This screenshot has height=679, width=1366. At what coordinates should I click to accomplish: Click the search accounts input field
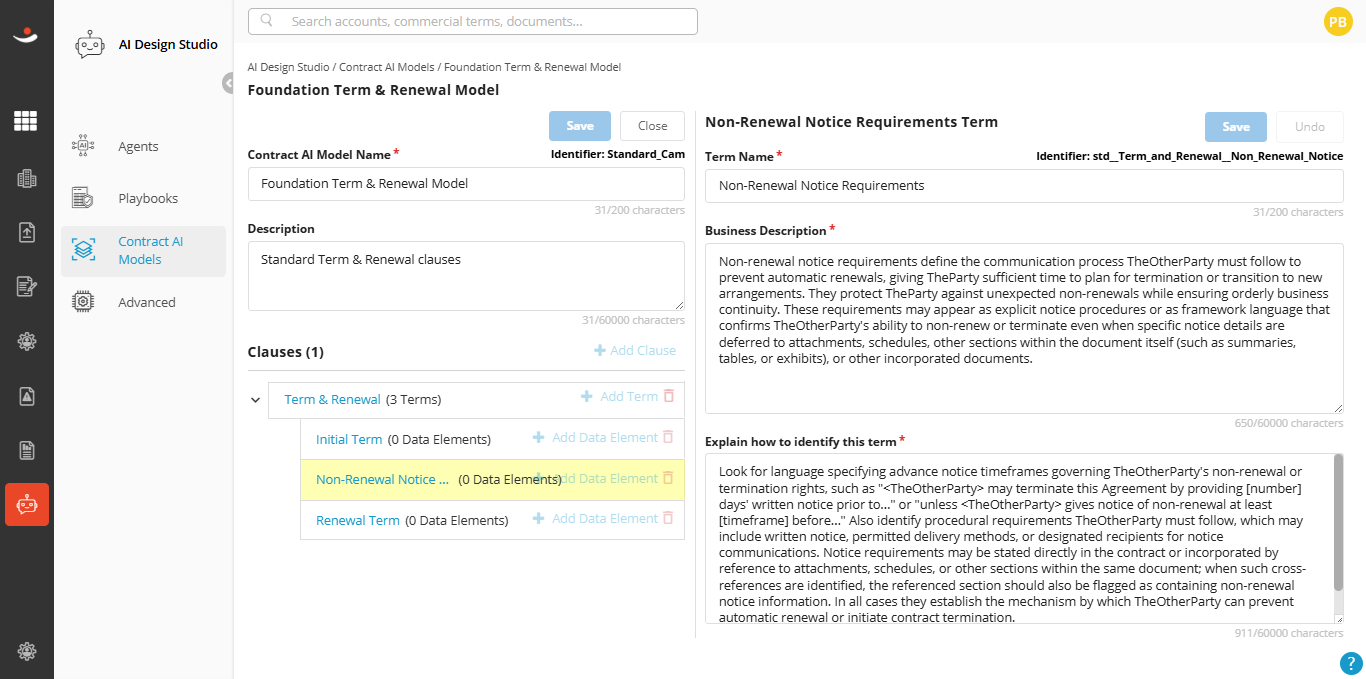pyautogui.click(x=473, y=21)
